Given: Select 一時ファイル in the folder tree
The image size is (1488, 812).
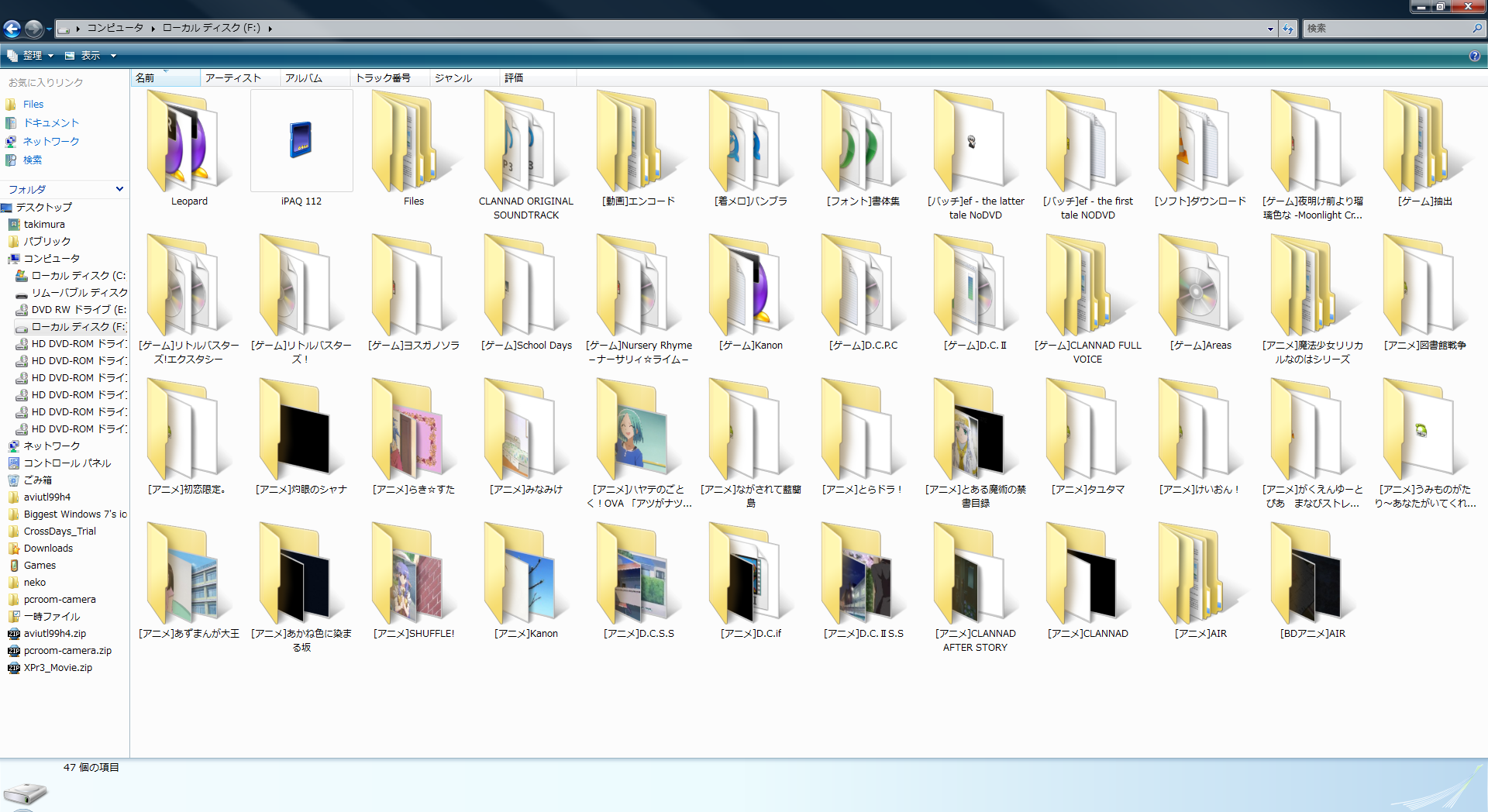Looking at the screenshot, I should pos(51,617).
